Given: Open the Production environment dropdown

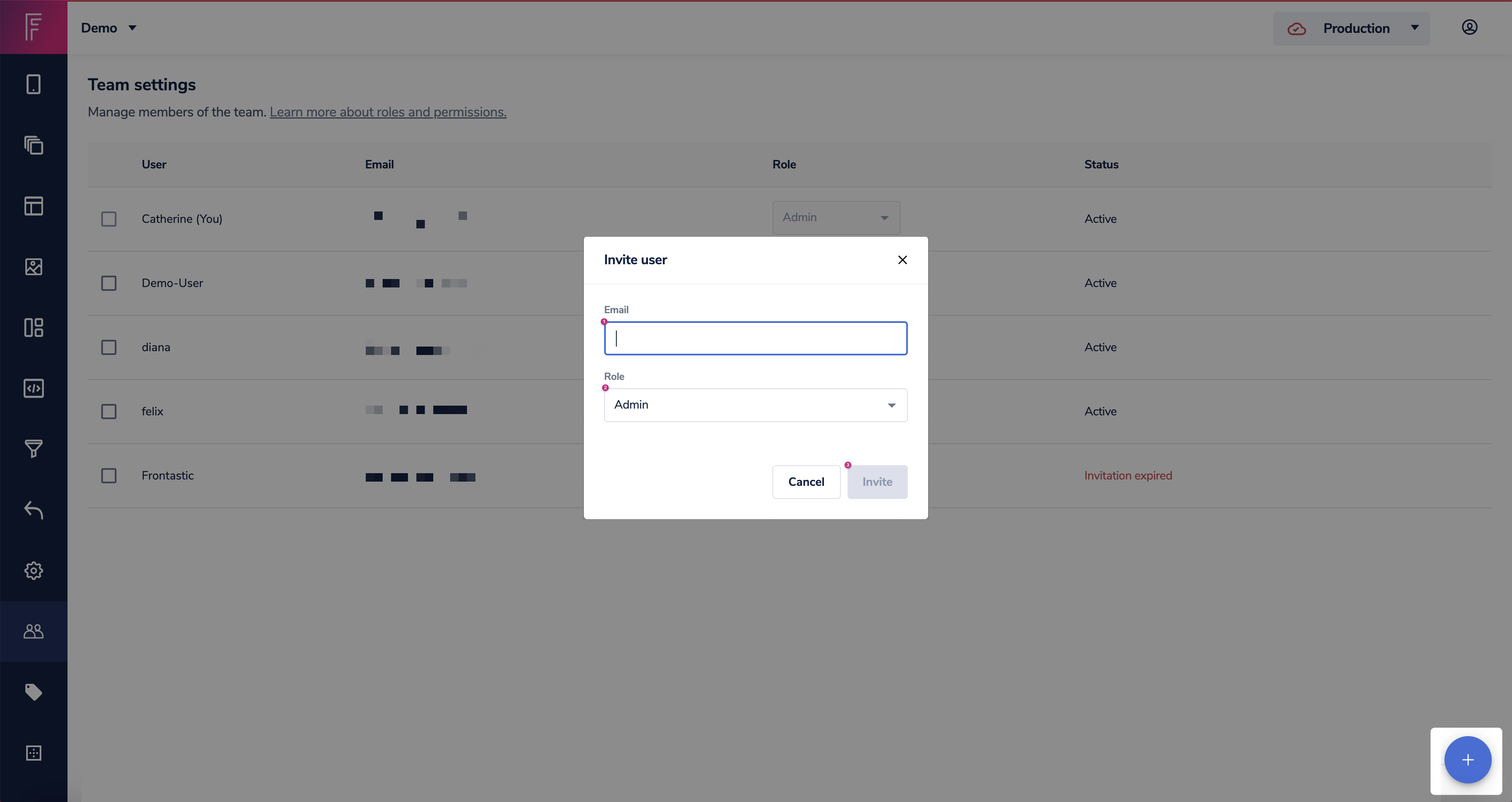Looking at the screenshot, I should [1351, 28].
